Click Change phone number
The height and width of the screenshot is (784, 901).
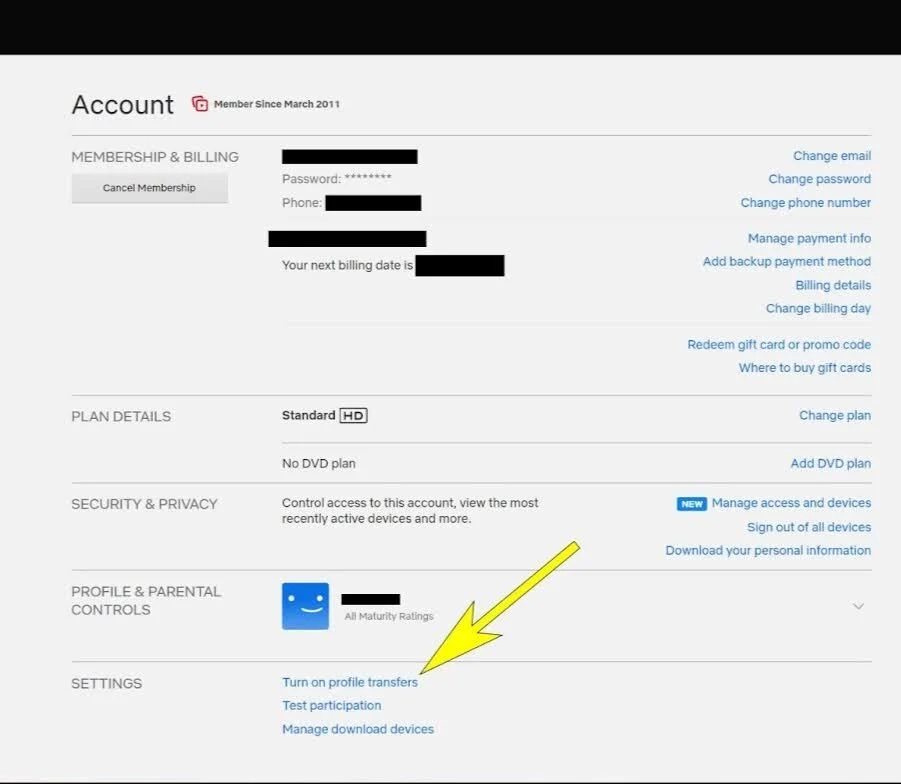pos(805,203)
